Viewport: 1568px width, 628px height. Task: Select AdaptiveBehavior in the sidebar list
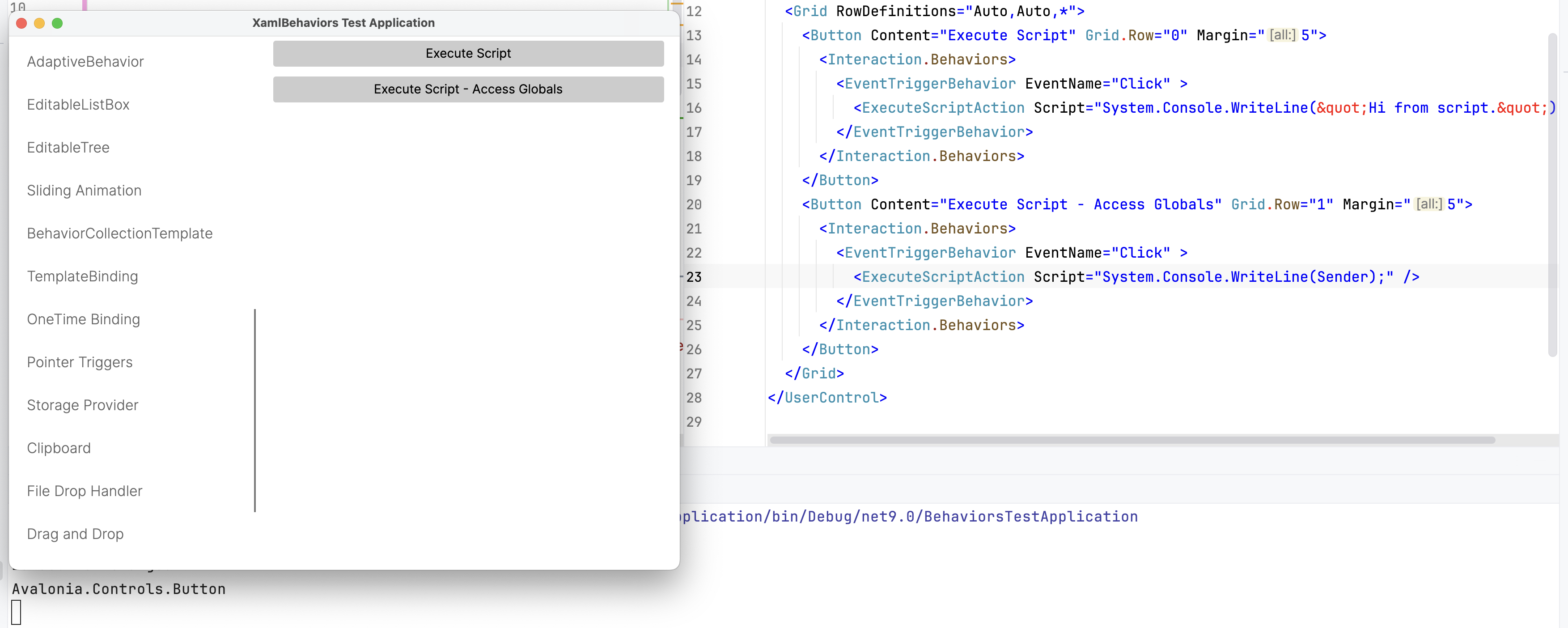pyautogui.click(x=86, y=61)
